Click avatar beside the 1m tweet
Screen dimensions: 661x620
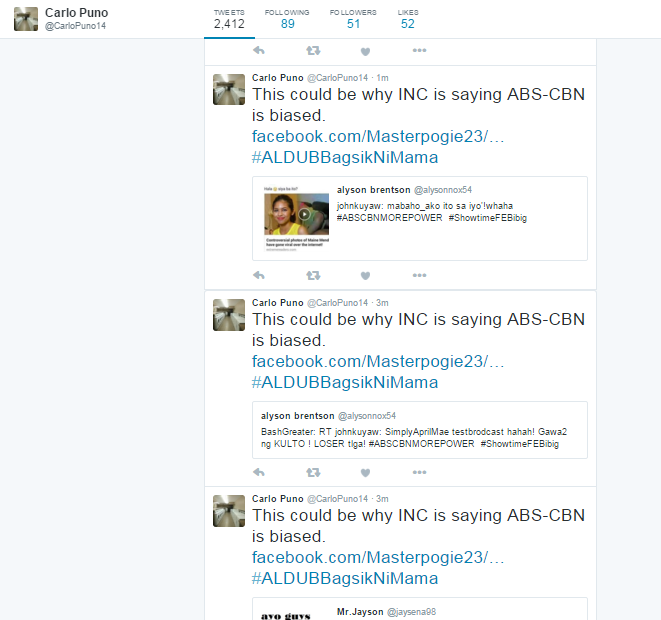229,89
